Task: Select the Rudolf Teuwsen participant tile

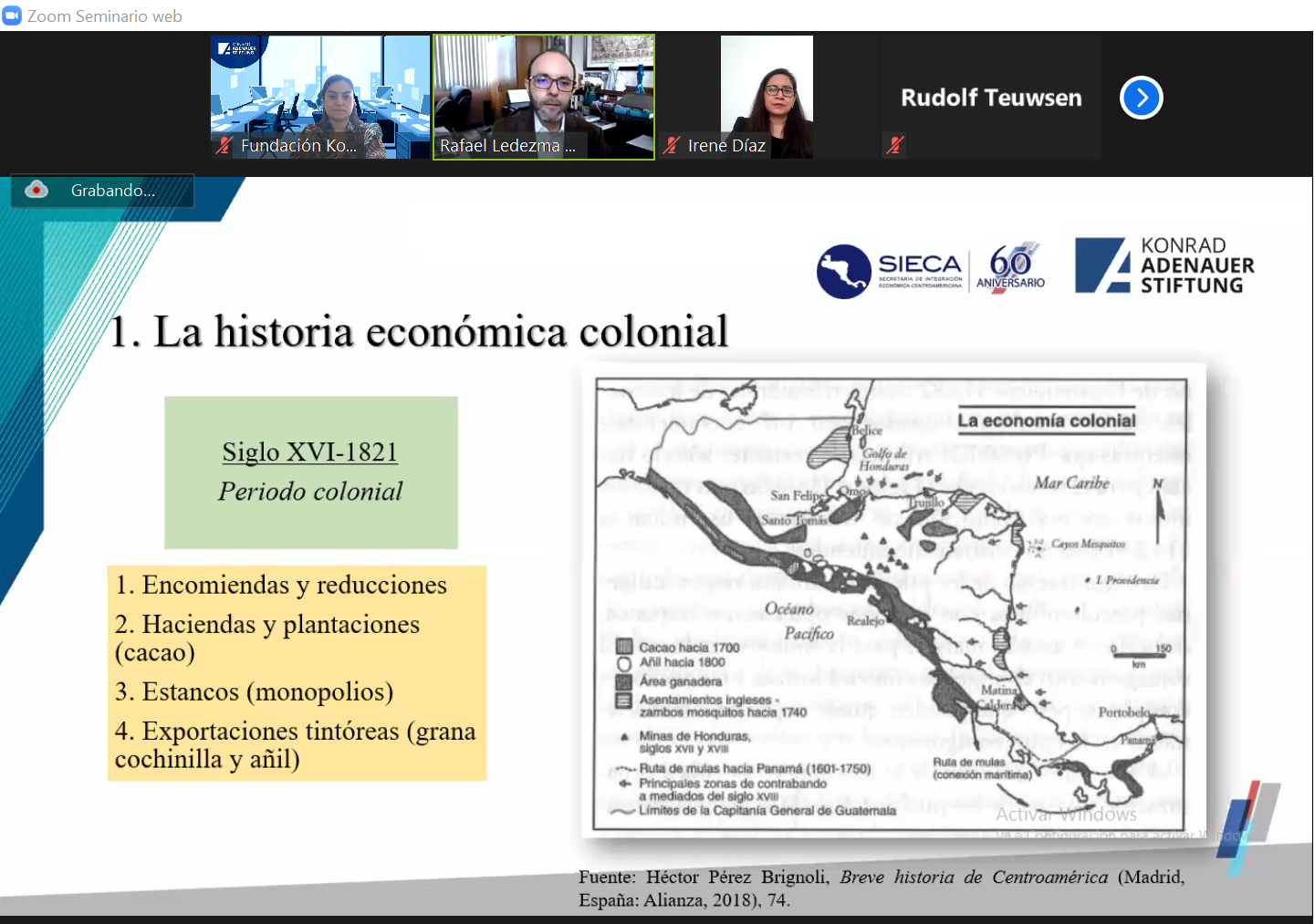Action: [990, 98]
